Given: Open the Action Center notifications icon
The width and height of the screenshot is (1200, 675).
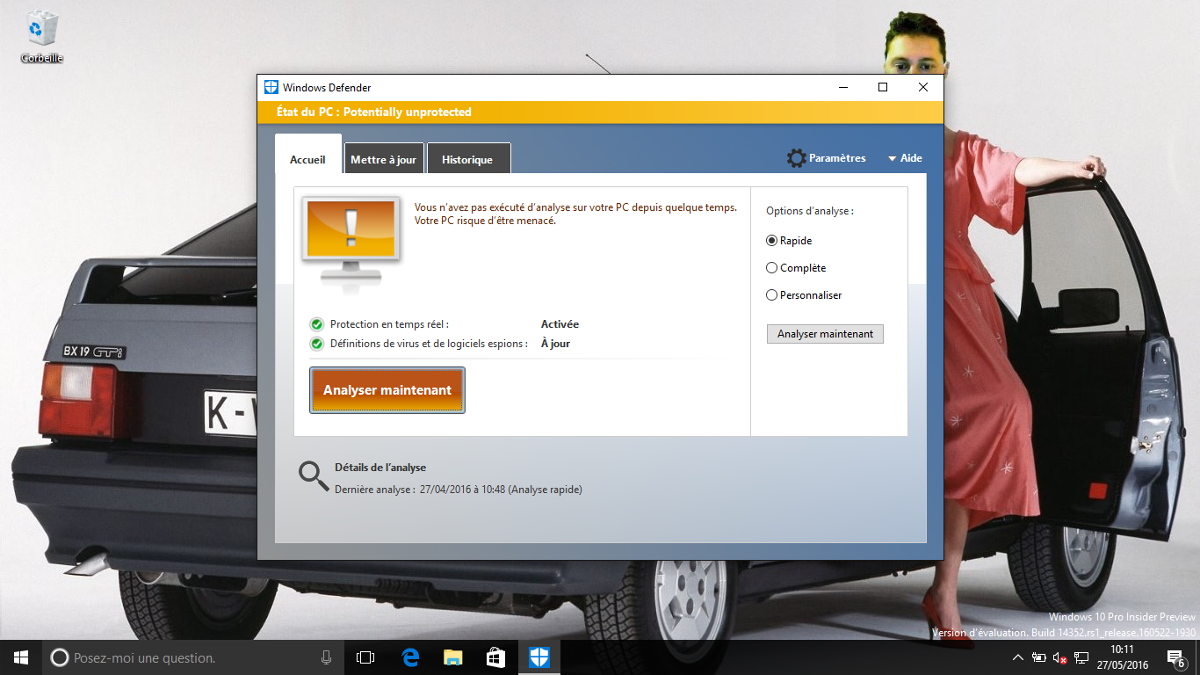Looking at the screenshot, I should pyautogui.click(x=1175, y=657).
